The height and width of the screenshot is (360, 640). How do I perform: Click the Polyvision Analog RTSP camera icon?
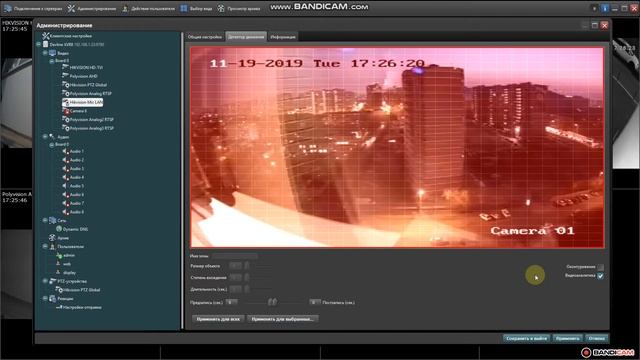coord(65,93)
